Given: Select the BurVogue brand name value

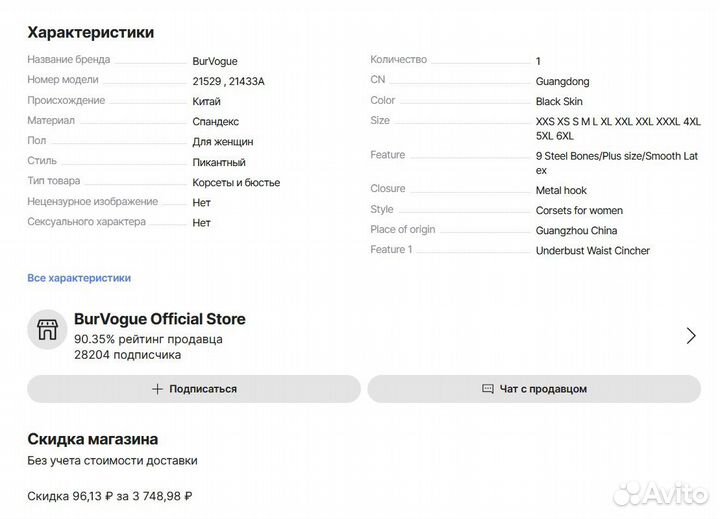Looking at the screenshot, I should point(215,61).
